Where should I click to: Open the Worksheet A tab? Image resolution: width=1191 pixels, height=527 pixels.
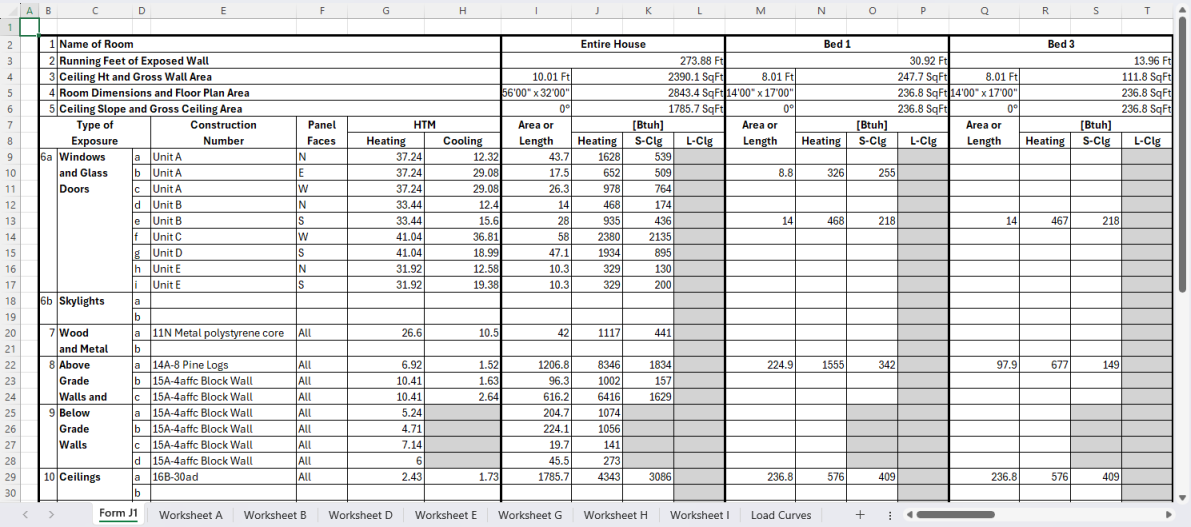tap(191, 515)
